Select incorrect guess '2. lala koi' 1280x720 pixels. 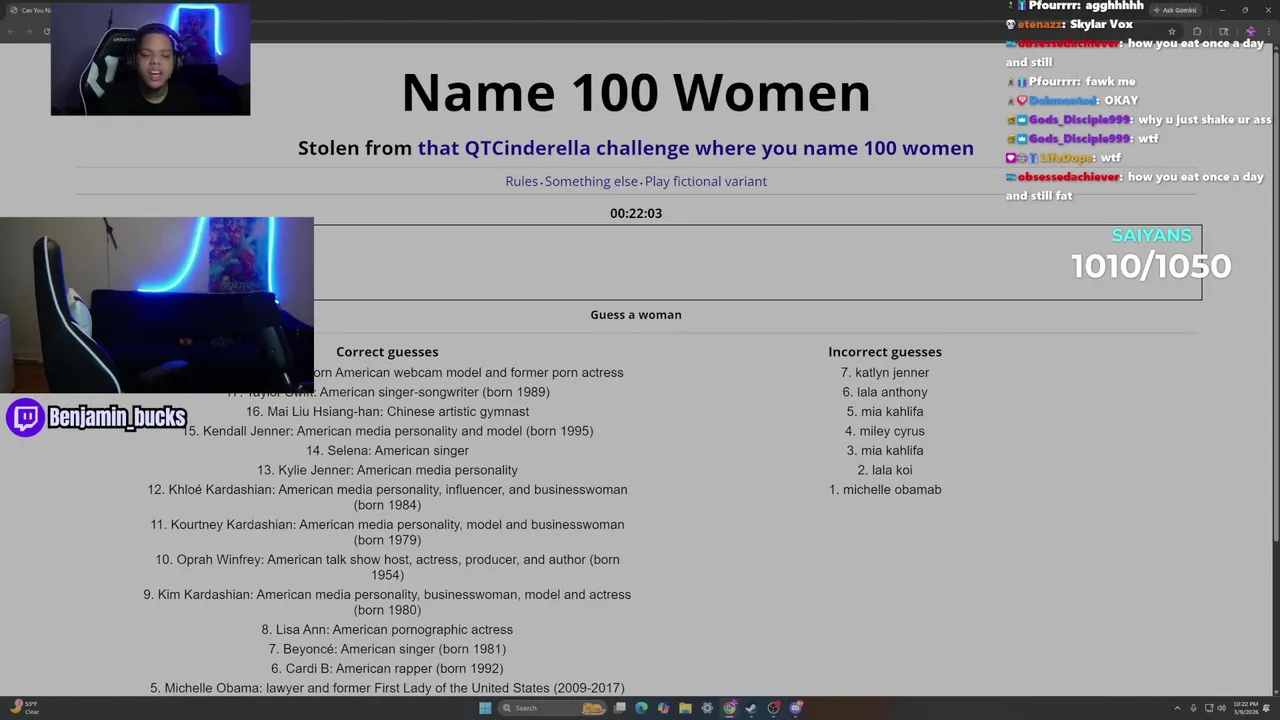pyautogui.click(x=885, y=470)
